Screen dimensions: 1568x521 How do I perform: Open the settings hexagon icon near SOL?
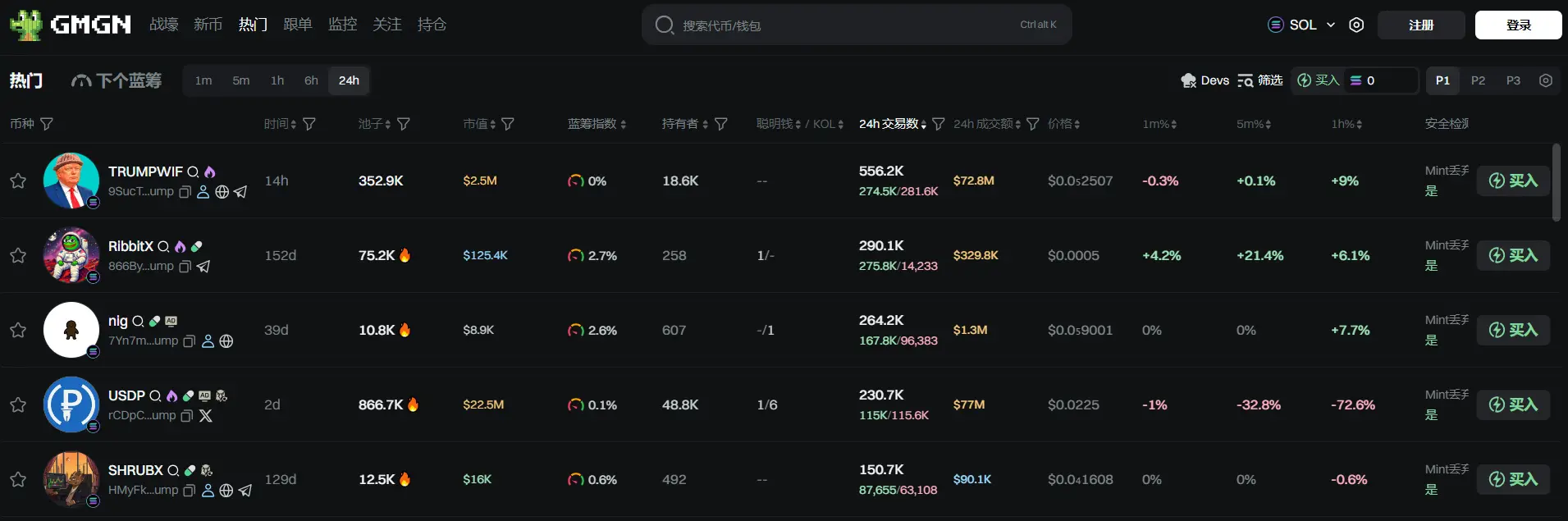click(x=1356, y=25)
